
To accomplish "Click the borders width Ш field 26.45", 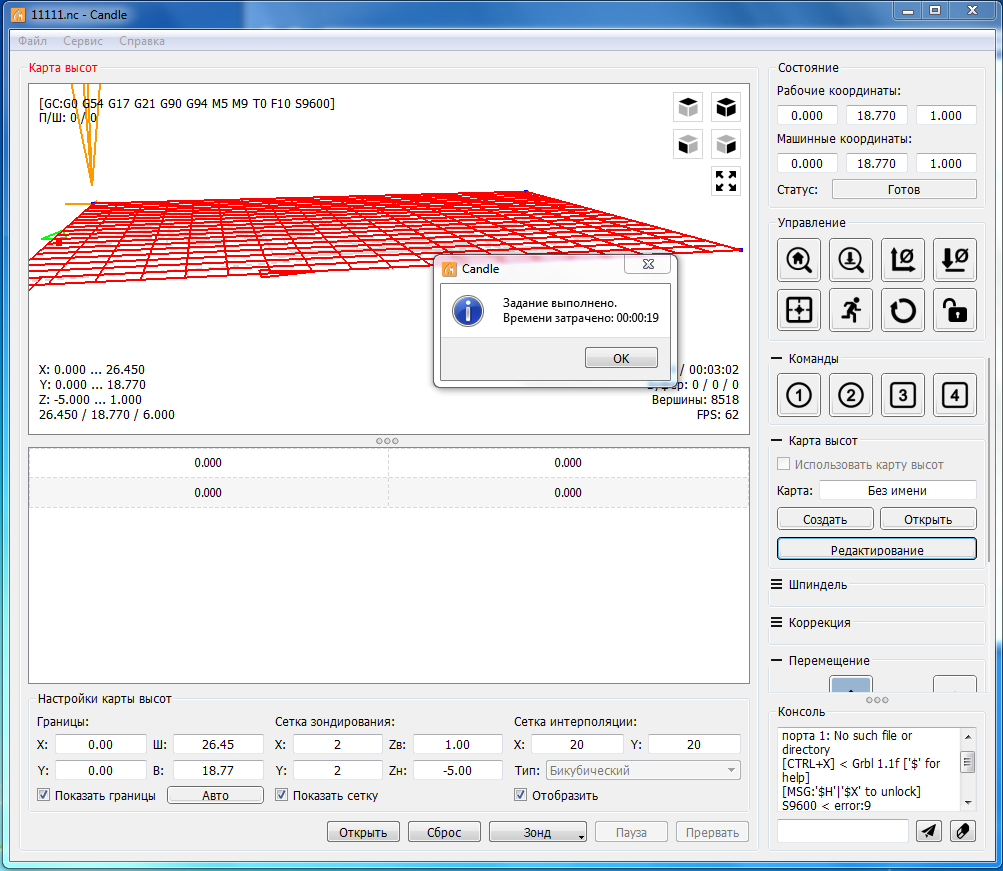I will (x=218, y=744).
